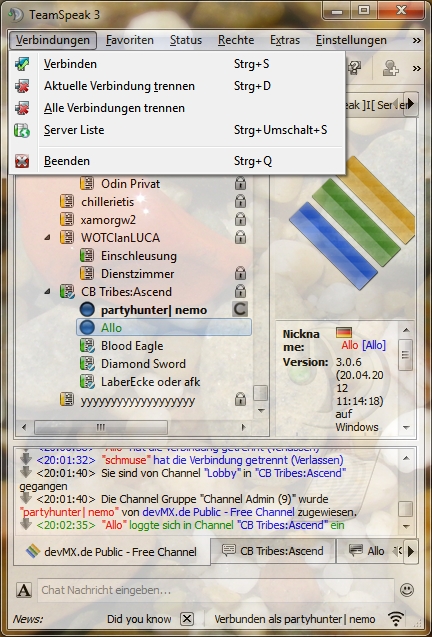Open the Status menu
432x637 pixels.
[186, 40]
